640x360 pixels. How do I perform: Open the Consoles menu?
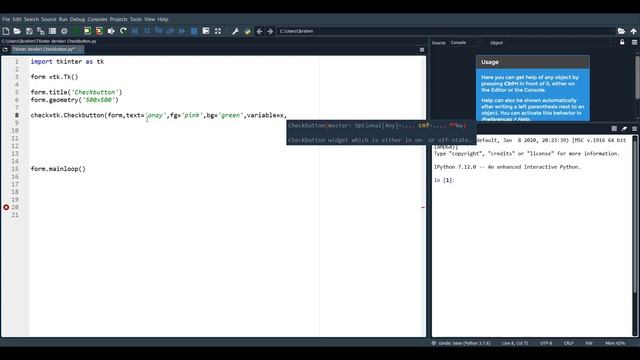click(x=97, y=19)
